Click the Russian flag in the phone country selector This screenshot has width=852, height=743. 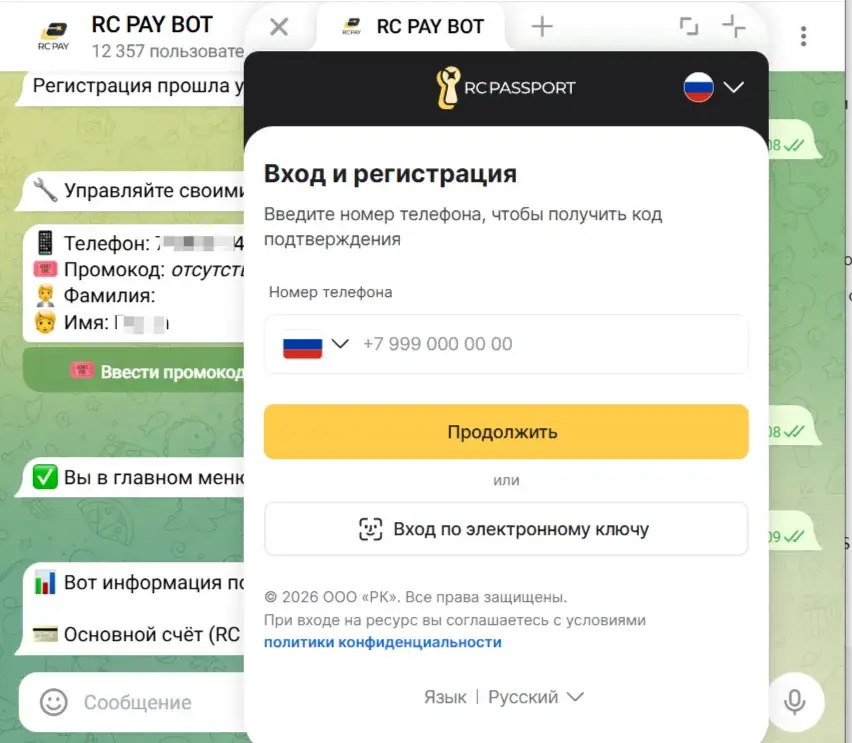click(303, 344)
